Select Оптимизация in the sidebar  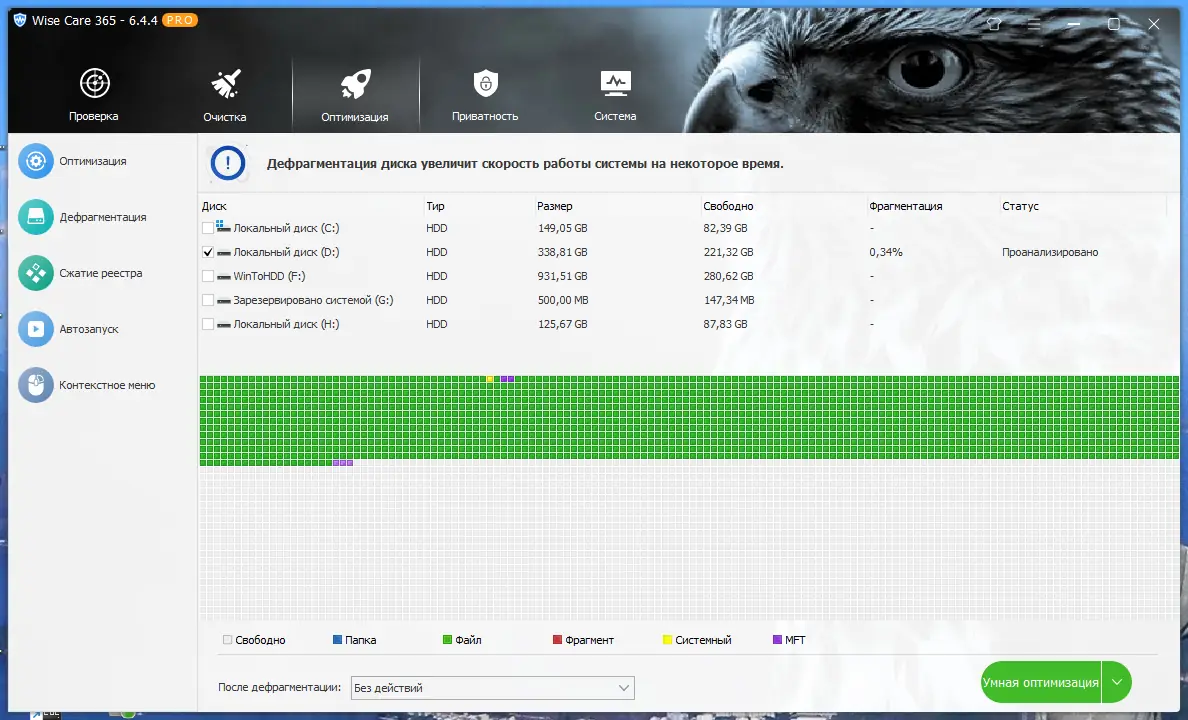(x=92, y=161)
